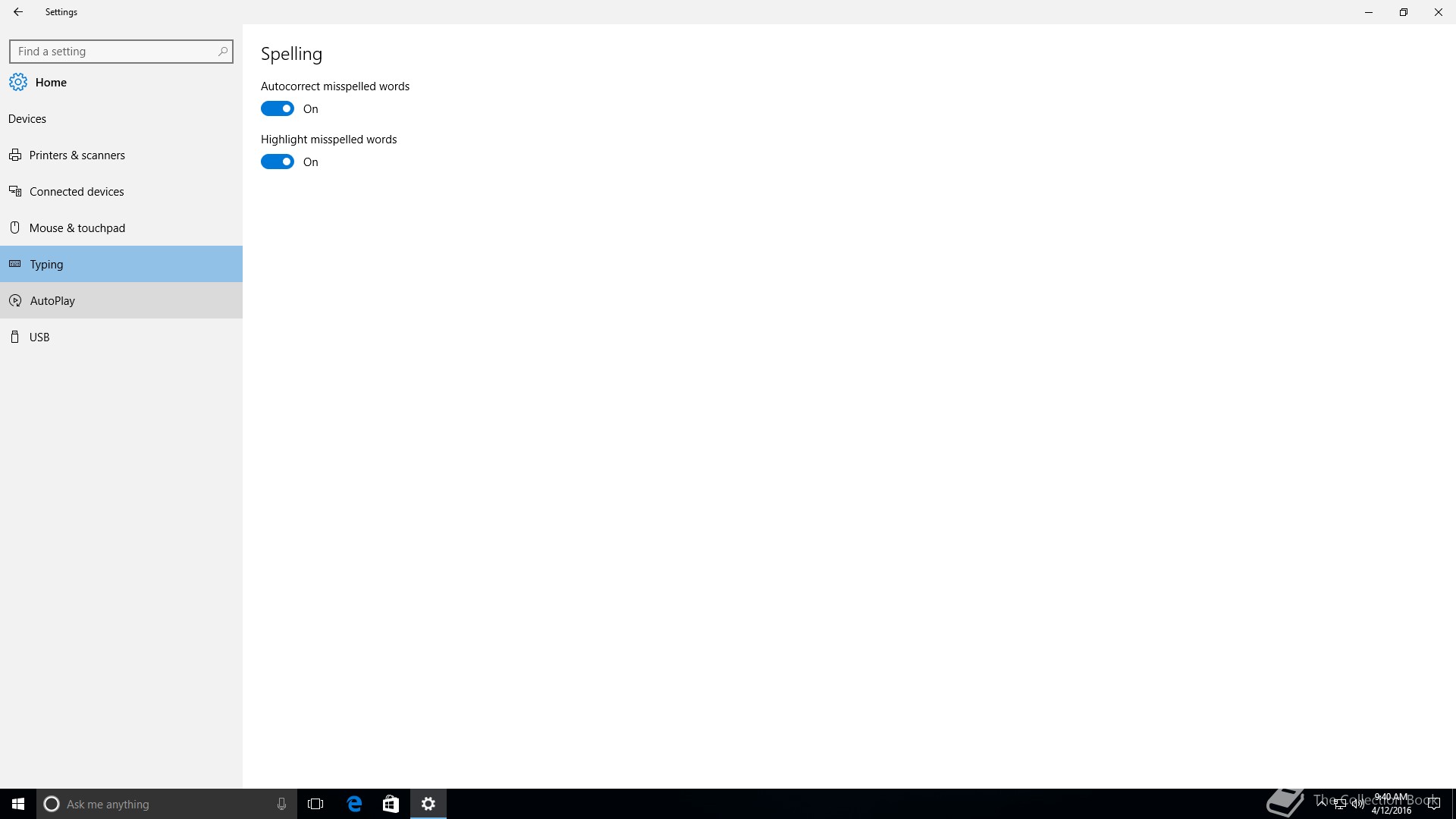1456x819 pixels.
Task: Select Mouse & touchpad
Action: pyautogui.click(x=77, y=228)
